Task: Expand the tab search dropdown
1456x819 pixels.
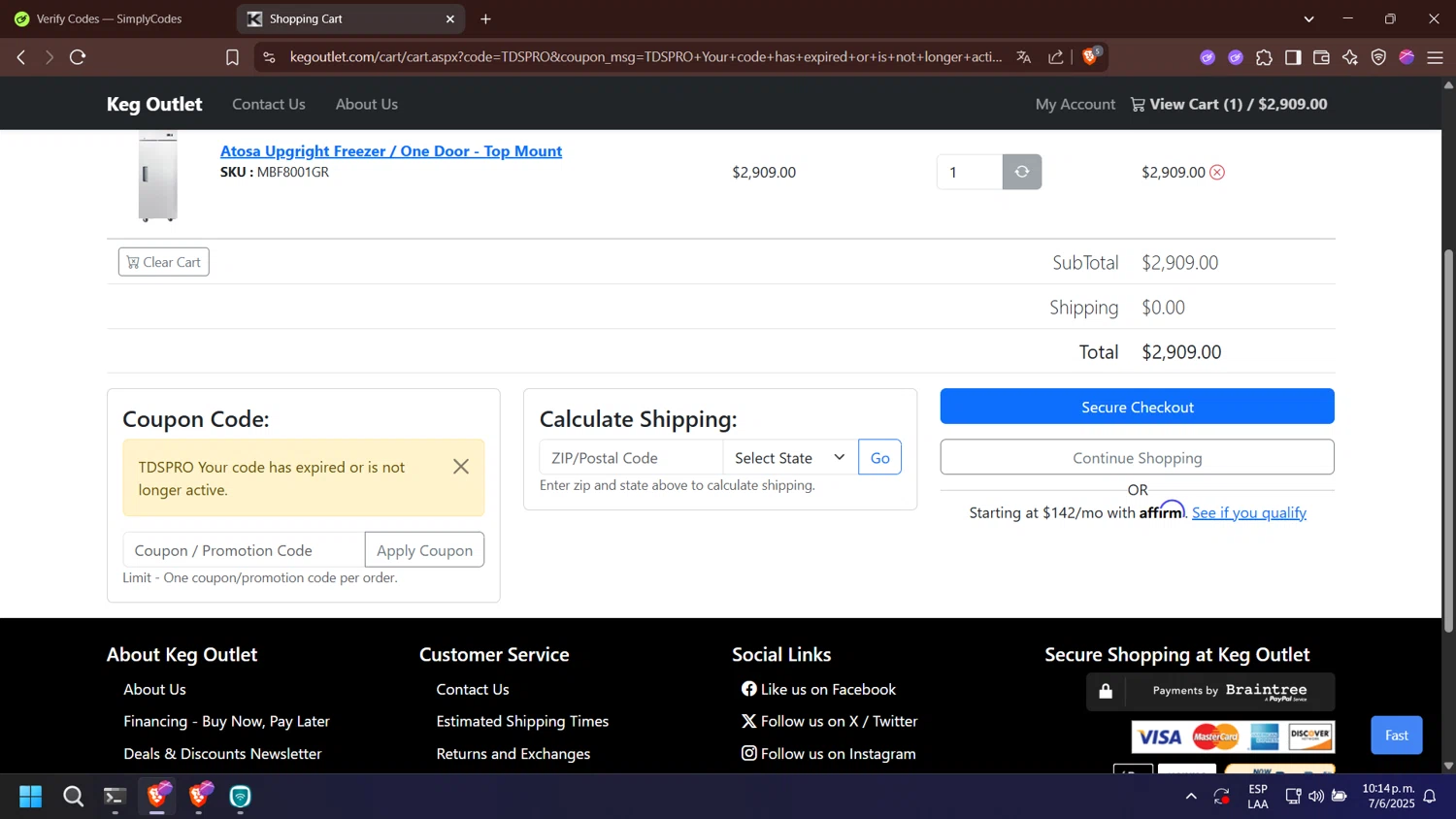Action: click(1308, 18)
